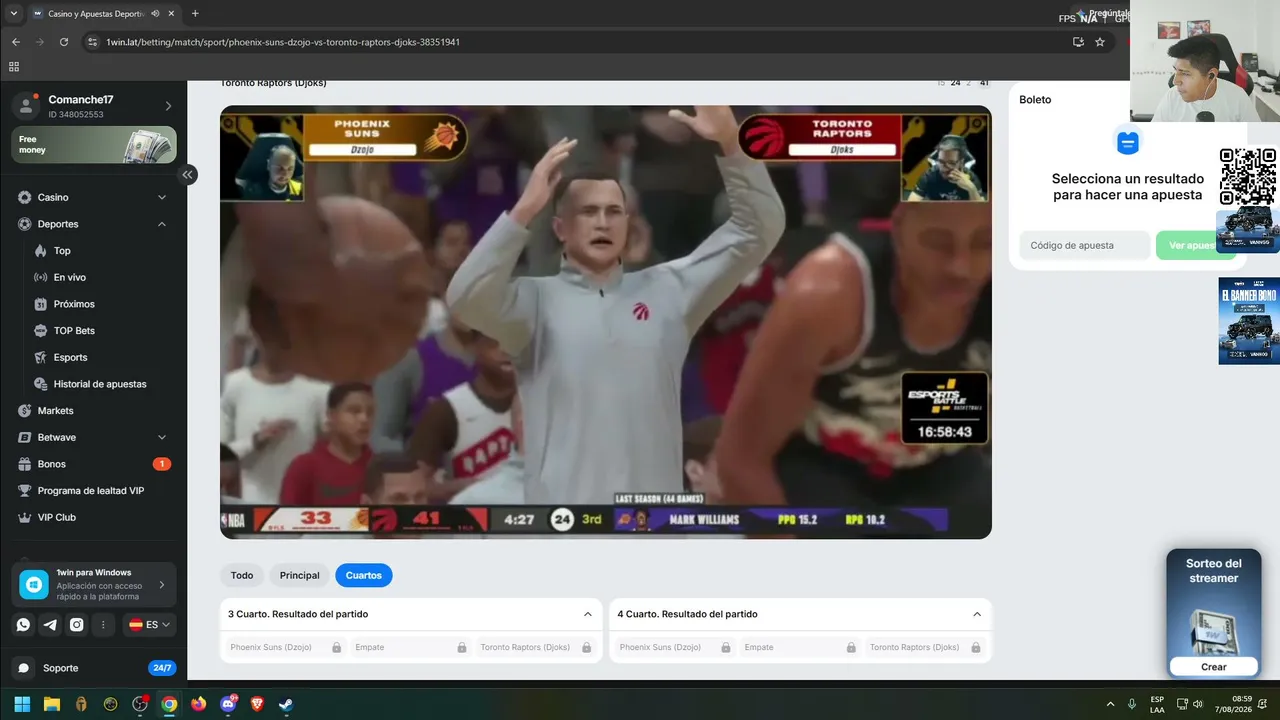Click the Markets sidebar icon
The width and height of the screenshot is (1280, 720).
tap(25, 411)
